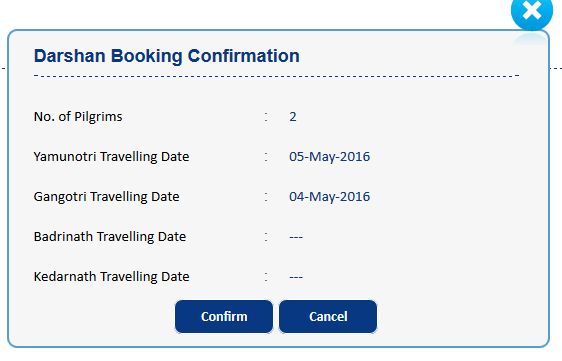Click the No. of Pilgrims label
This screenshot has height=361, width=562.
click(78, 117)
